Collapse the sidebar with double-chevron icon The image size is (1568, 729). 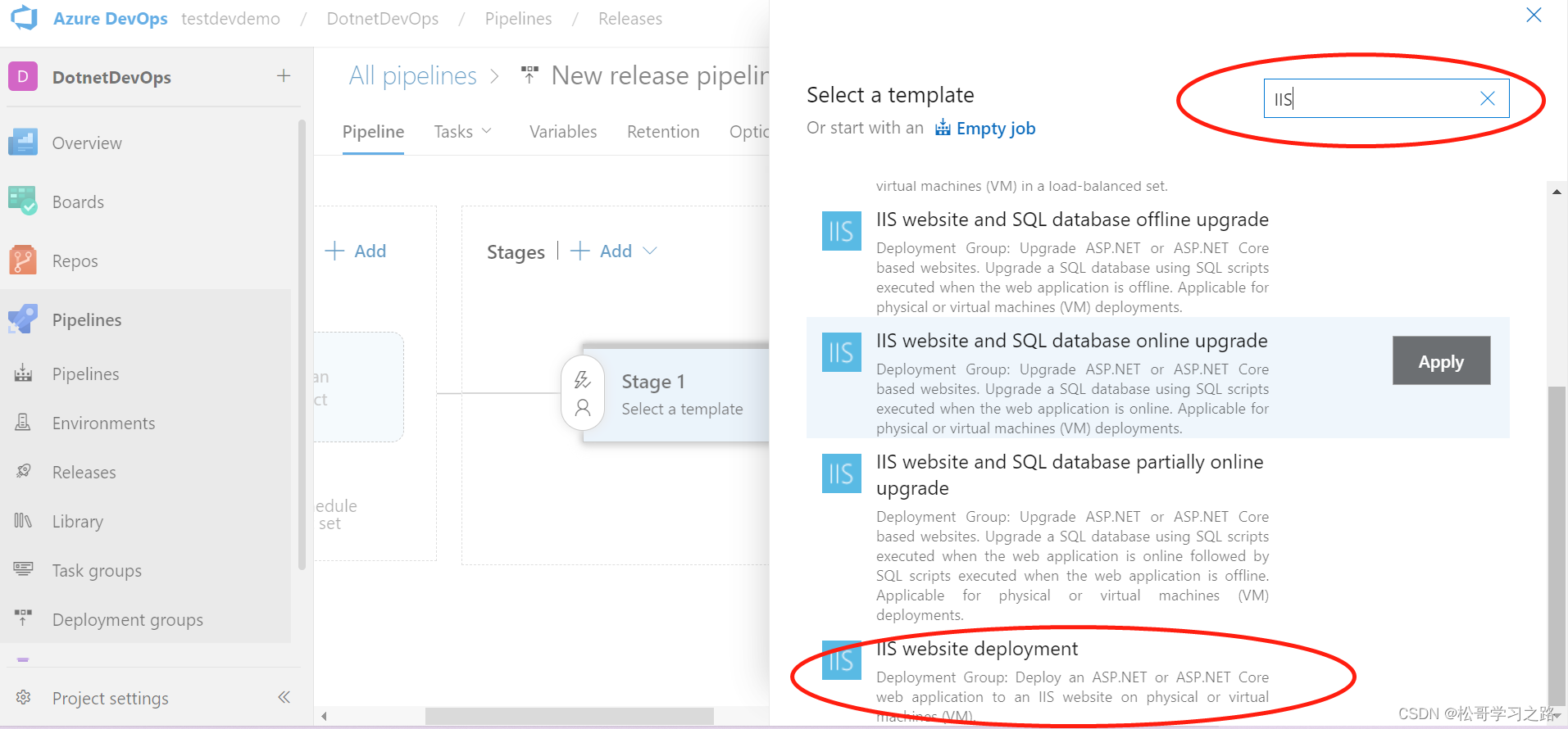pyautogui.click(x=284, y=697)
